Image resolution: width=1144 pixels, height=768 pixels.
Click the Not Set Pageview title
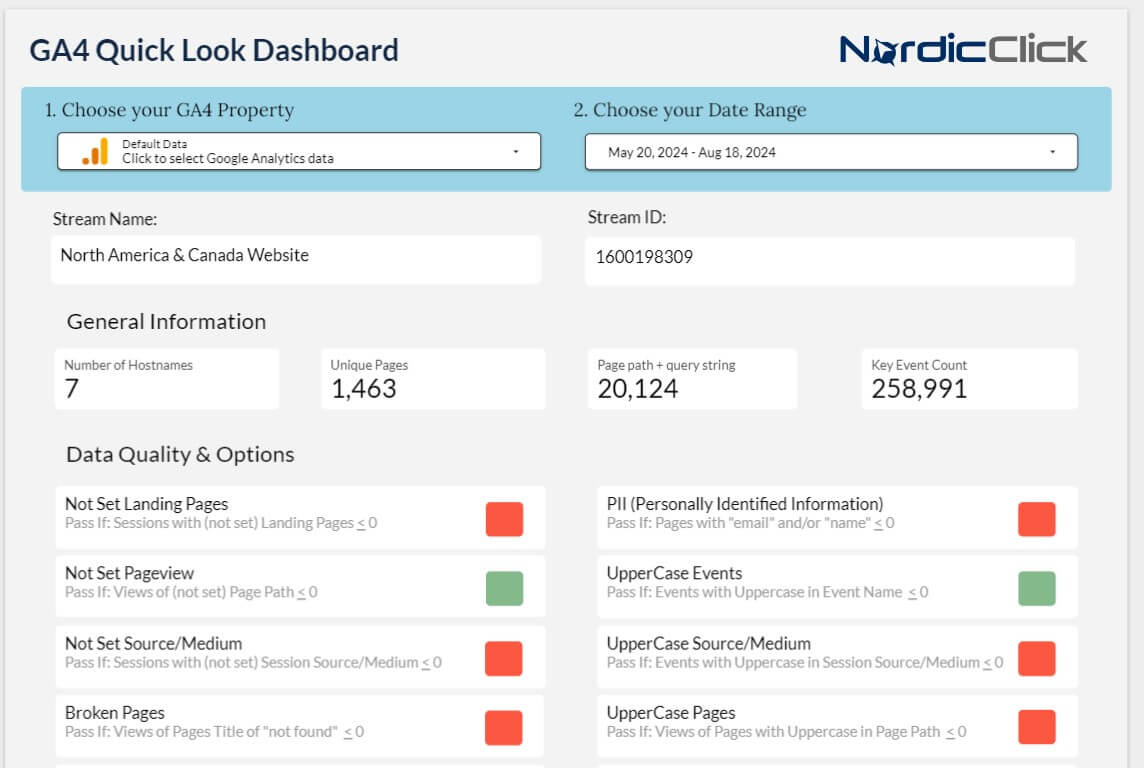coord(129,573)
